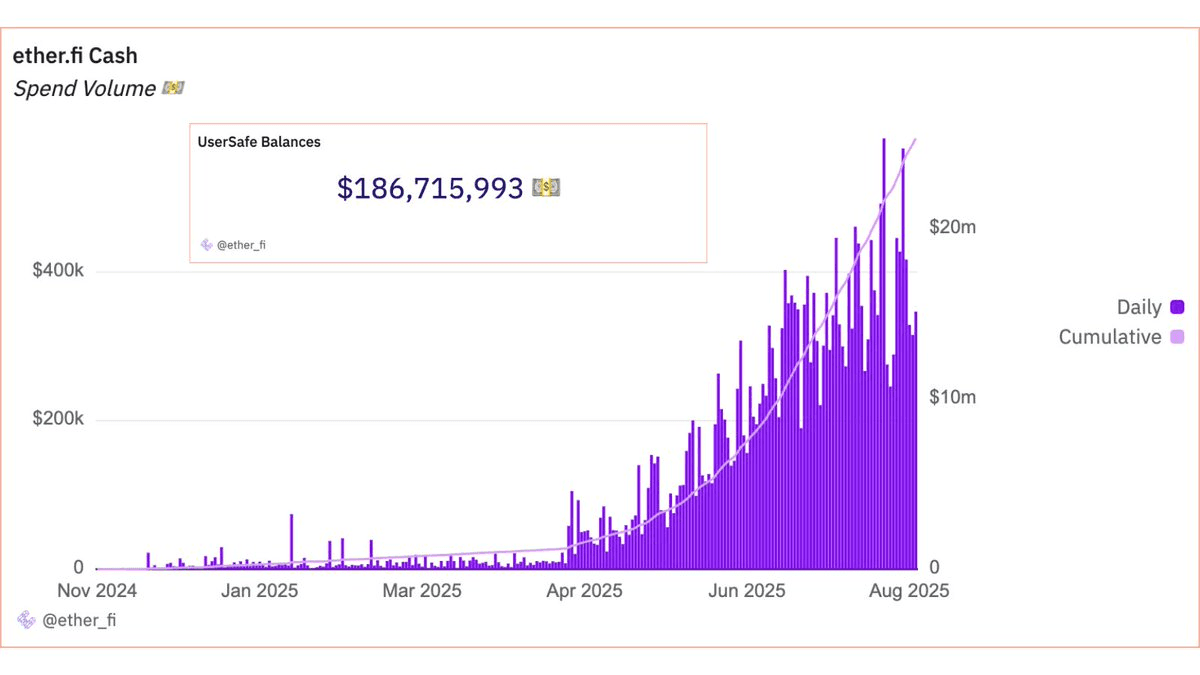Click the $20m right axis label
The width and height of the screenshot is (1200, 675).
[953, 227]
